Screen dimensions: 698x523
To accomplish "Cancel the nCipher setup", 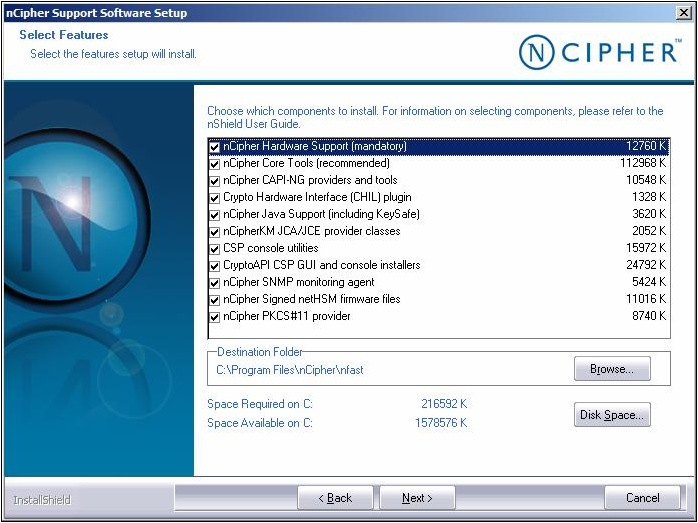I will coord(642,498).
